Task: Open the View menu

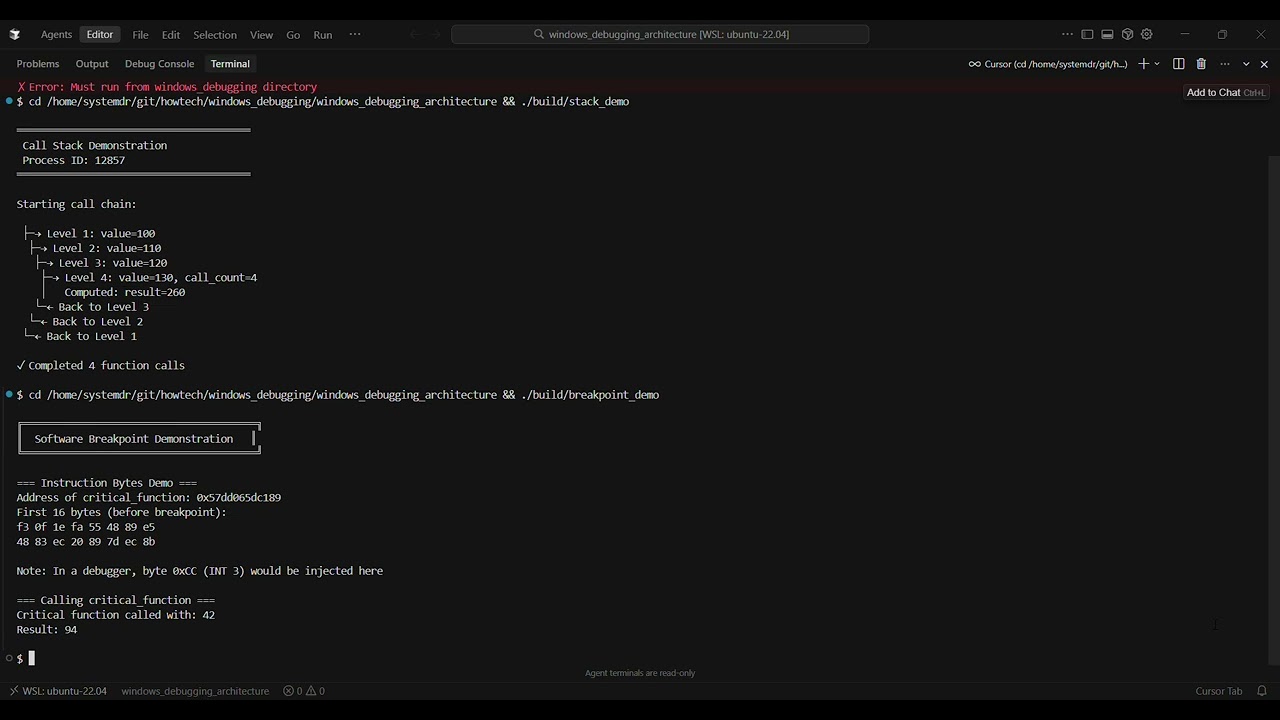Action: click(261, 35)
